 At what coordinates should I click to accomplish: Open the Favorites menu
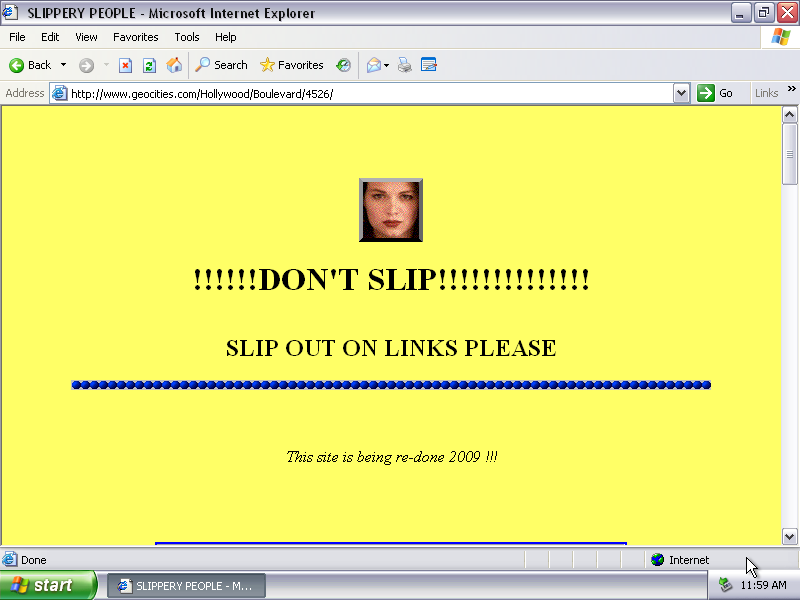[136, 37]
